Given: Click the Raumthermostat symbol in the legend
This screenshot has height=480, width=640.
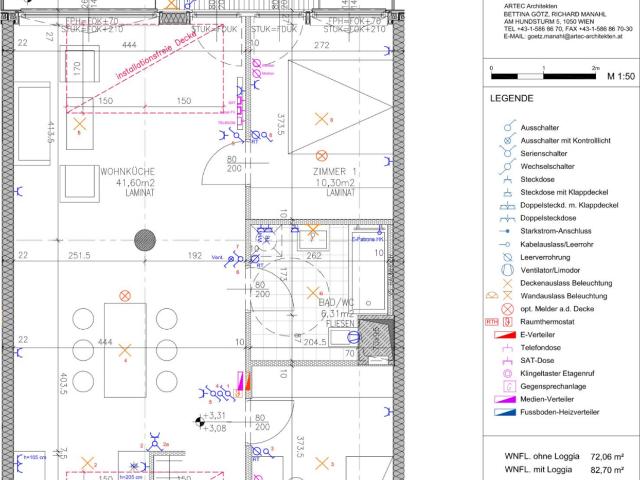Looking at the screenshot, I should [507, 322].
